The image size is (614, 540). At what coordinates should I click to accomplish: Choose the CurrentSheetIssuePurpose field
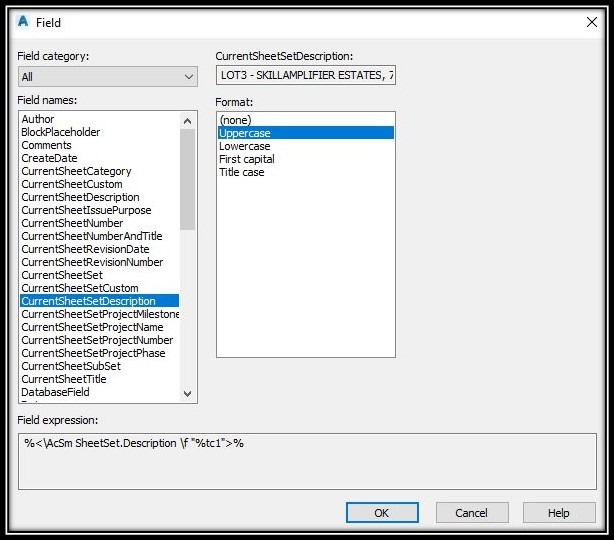[x=99, y=210]
